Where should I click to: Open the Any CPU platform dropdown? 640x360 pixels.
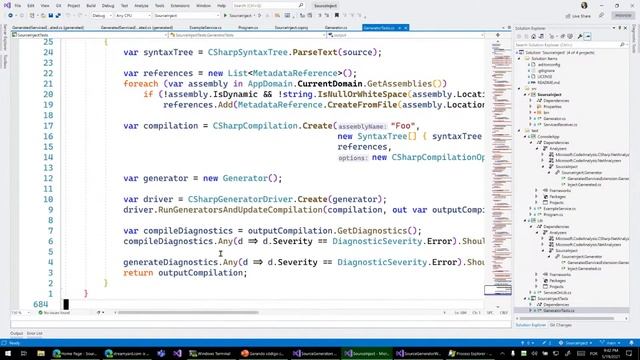tap(133, 16)
